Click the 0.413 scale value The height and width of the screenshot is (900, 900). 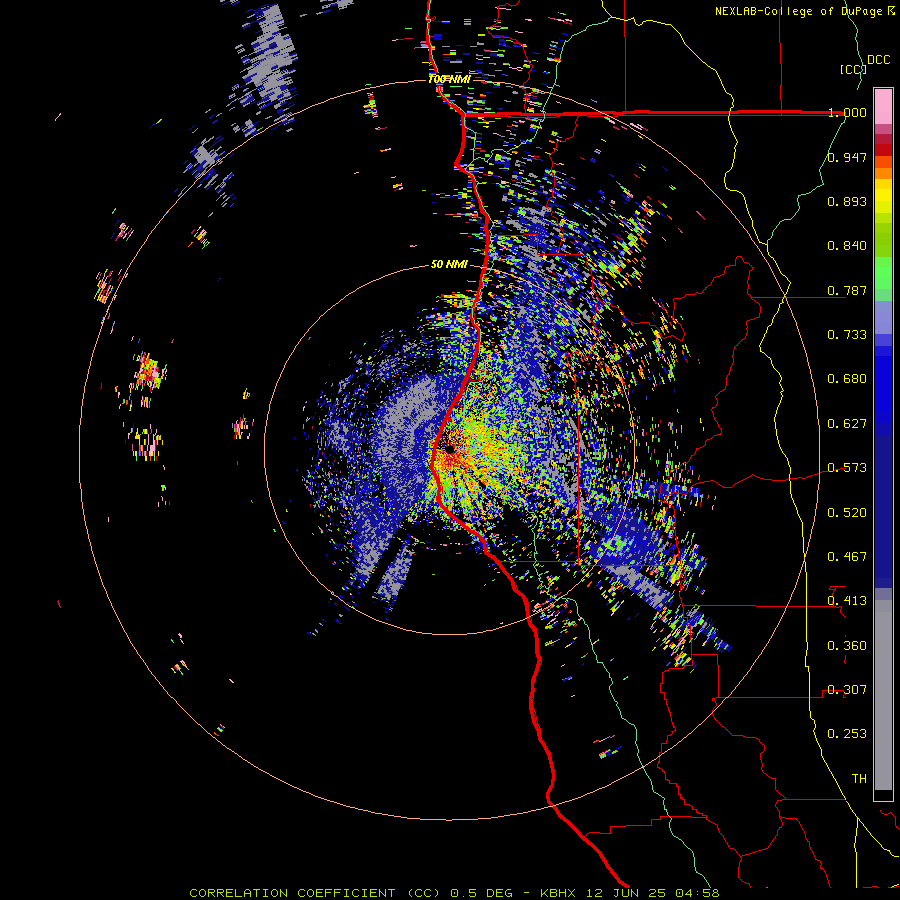847,601
